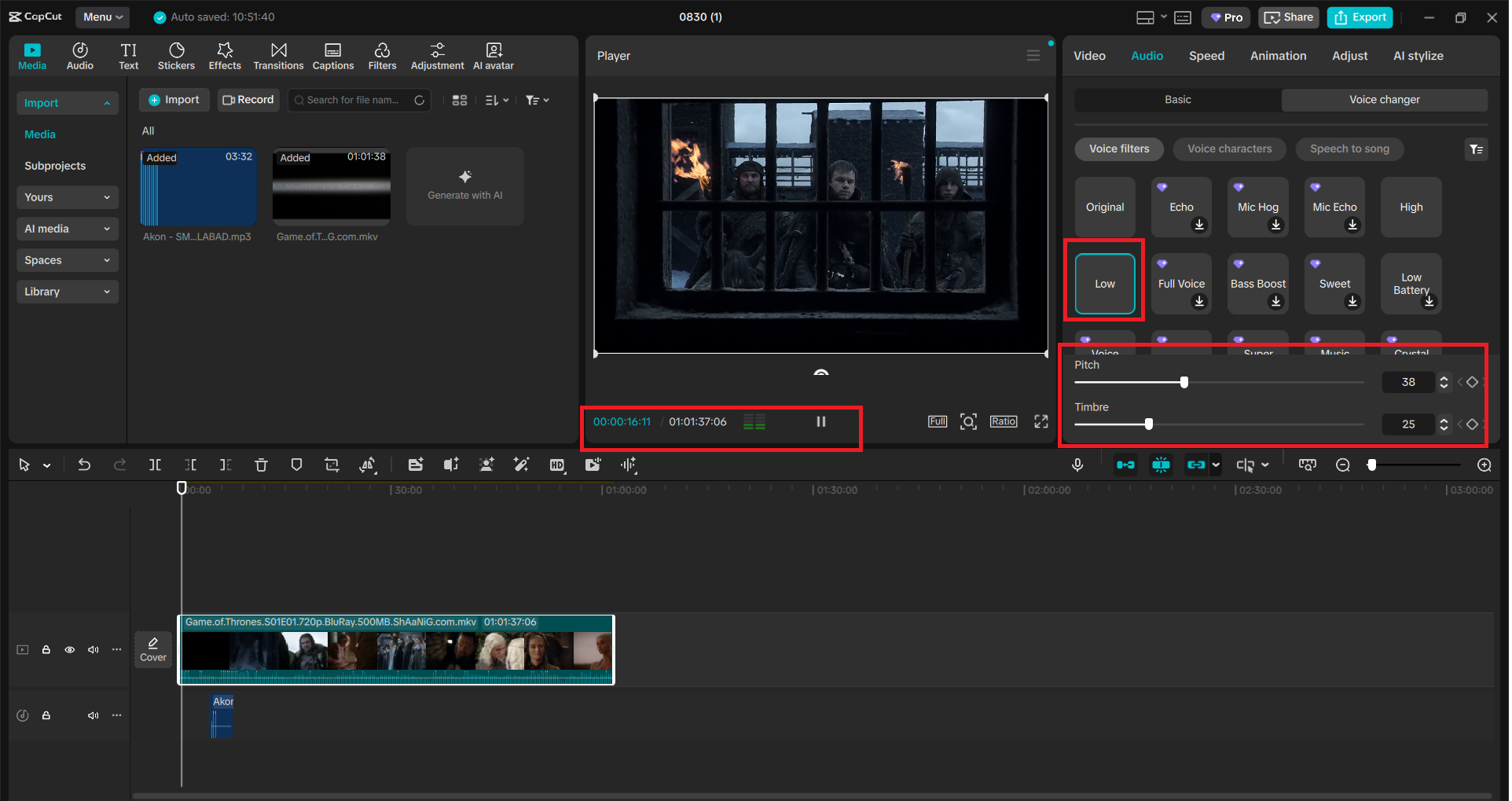Open the Effects panel

pos(225,57)
